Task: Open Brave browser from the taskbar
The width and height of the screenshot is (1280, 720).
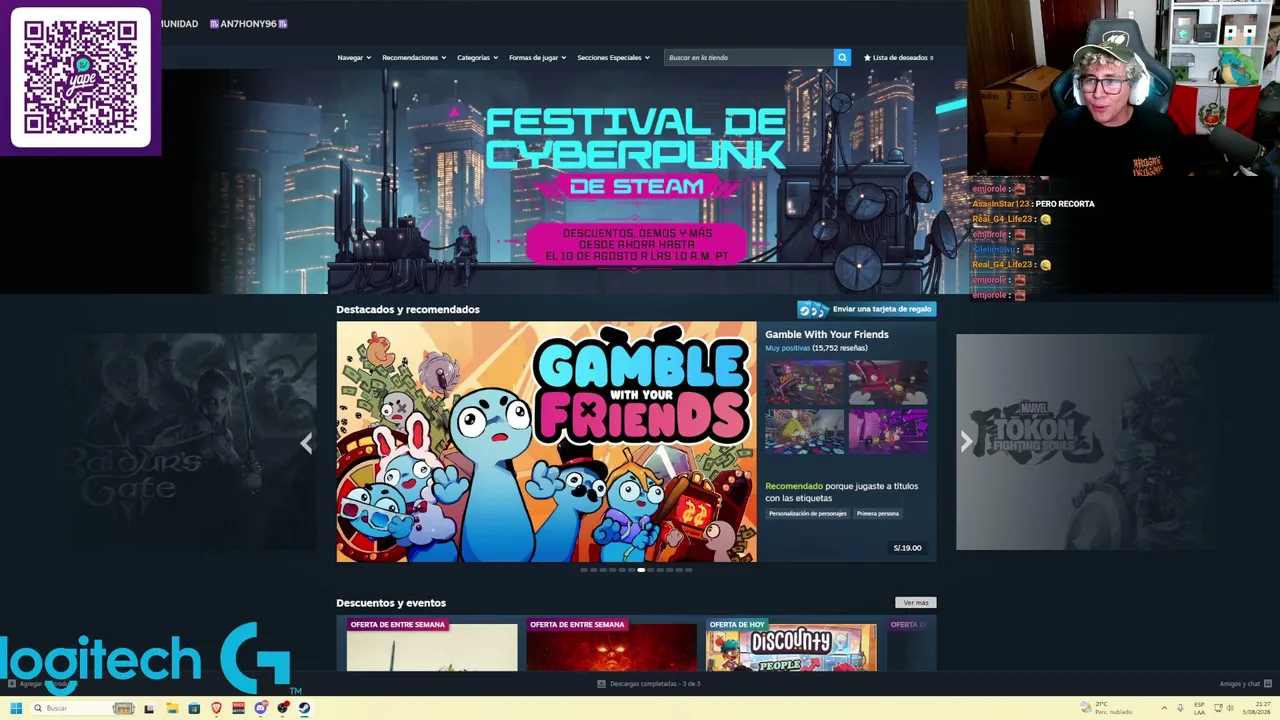Action: tap(216, 708)
